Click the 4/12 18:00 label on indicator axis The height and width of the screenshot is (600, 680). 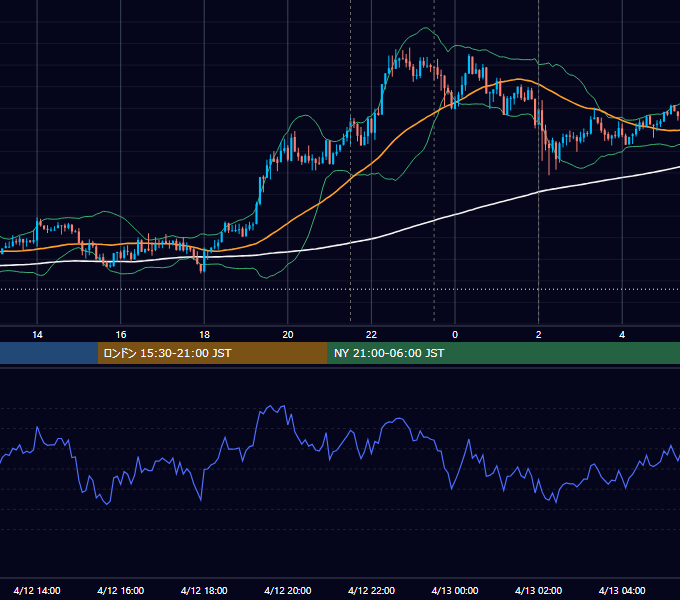pos(204,590)
